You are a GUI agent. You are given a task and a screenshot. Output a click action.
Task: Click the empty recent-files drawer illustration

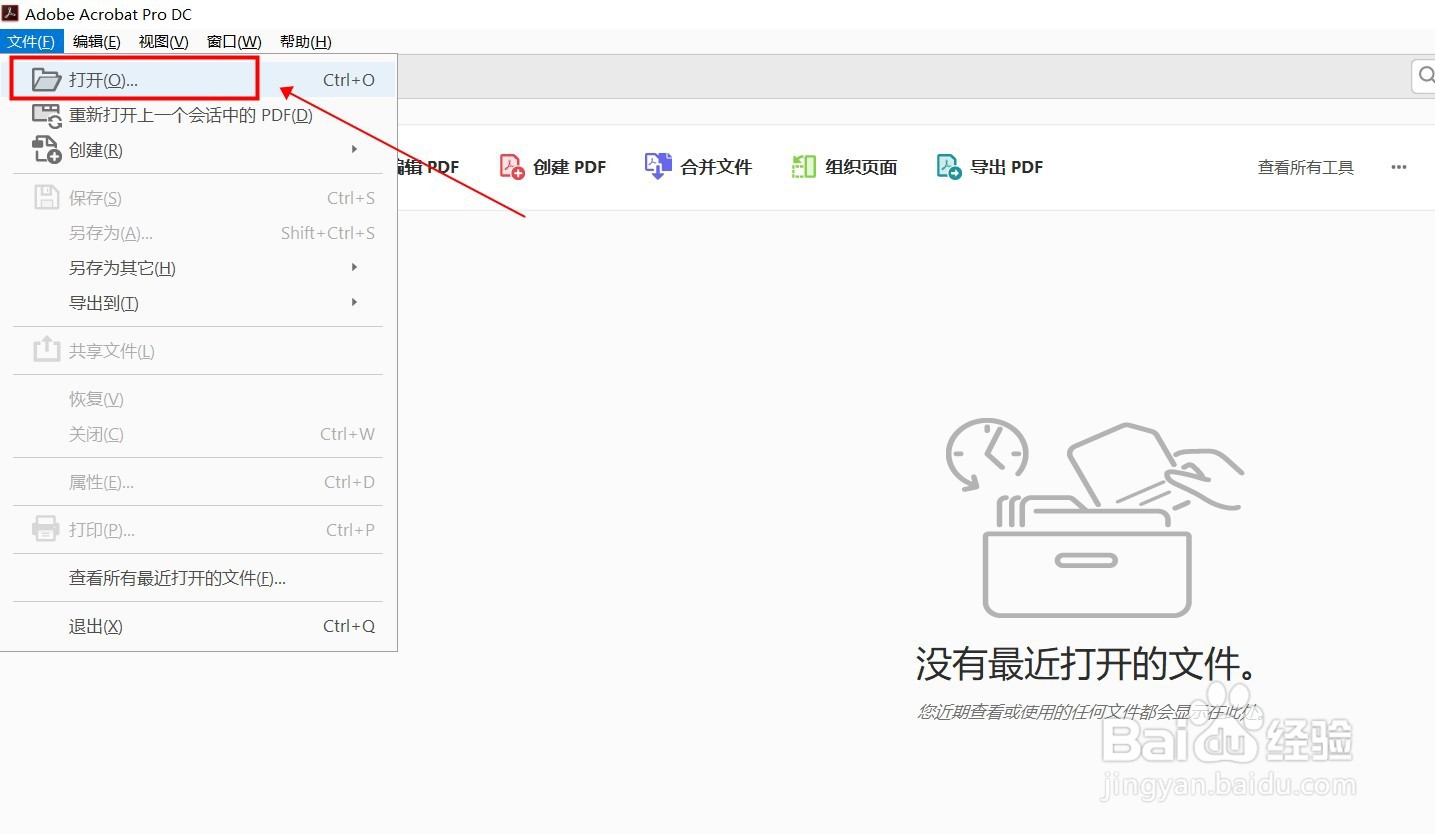coord(1094,517)
